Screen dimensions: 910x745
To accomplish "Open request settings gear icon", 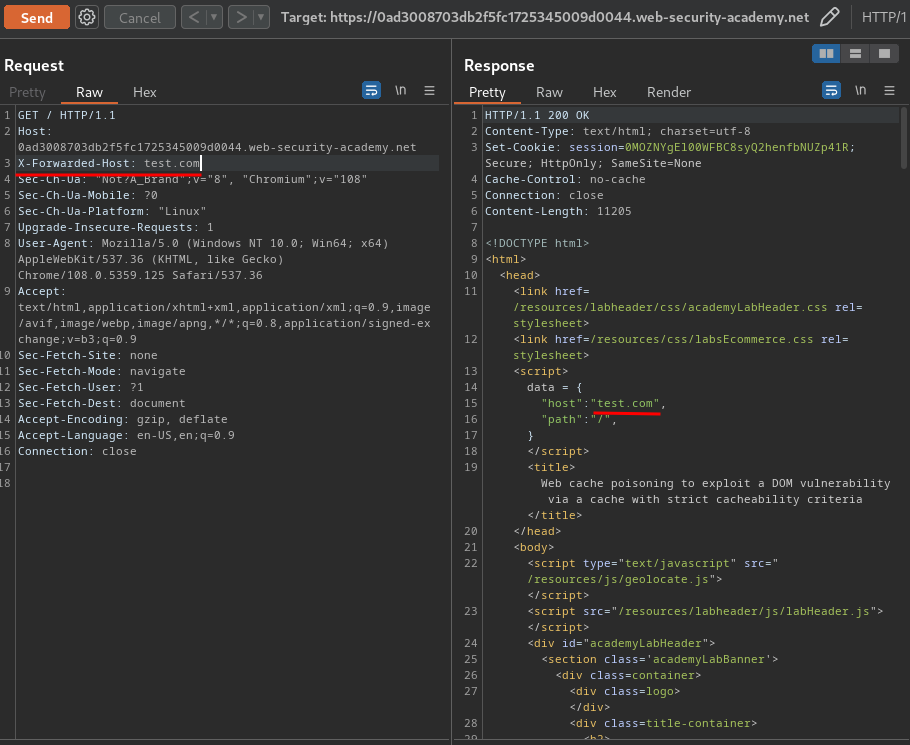I will [x=87, y=17].
